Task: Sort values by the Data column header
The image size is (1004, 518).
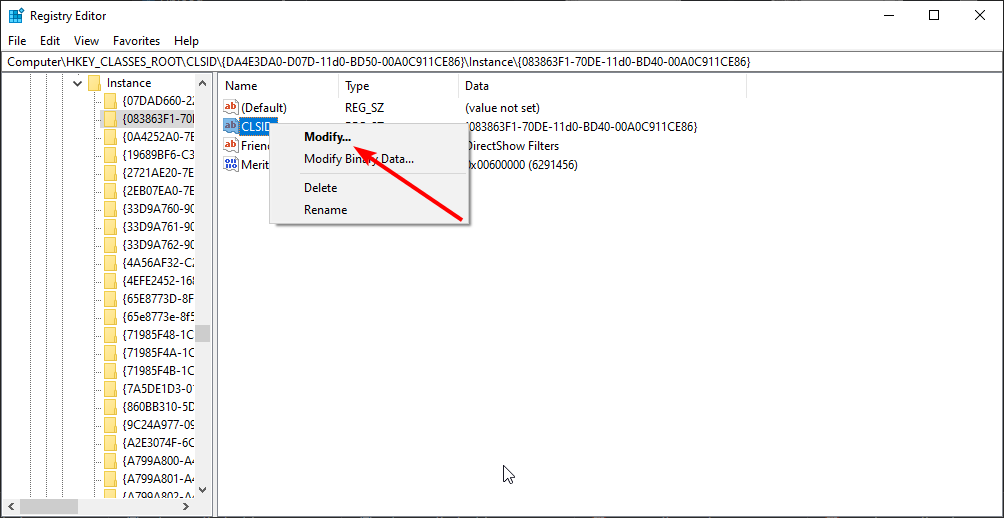Action: 603,86
